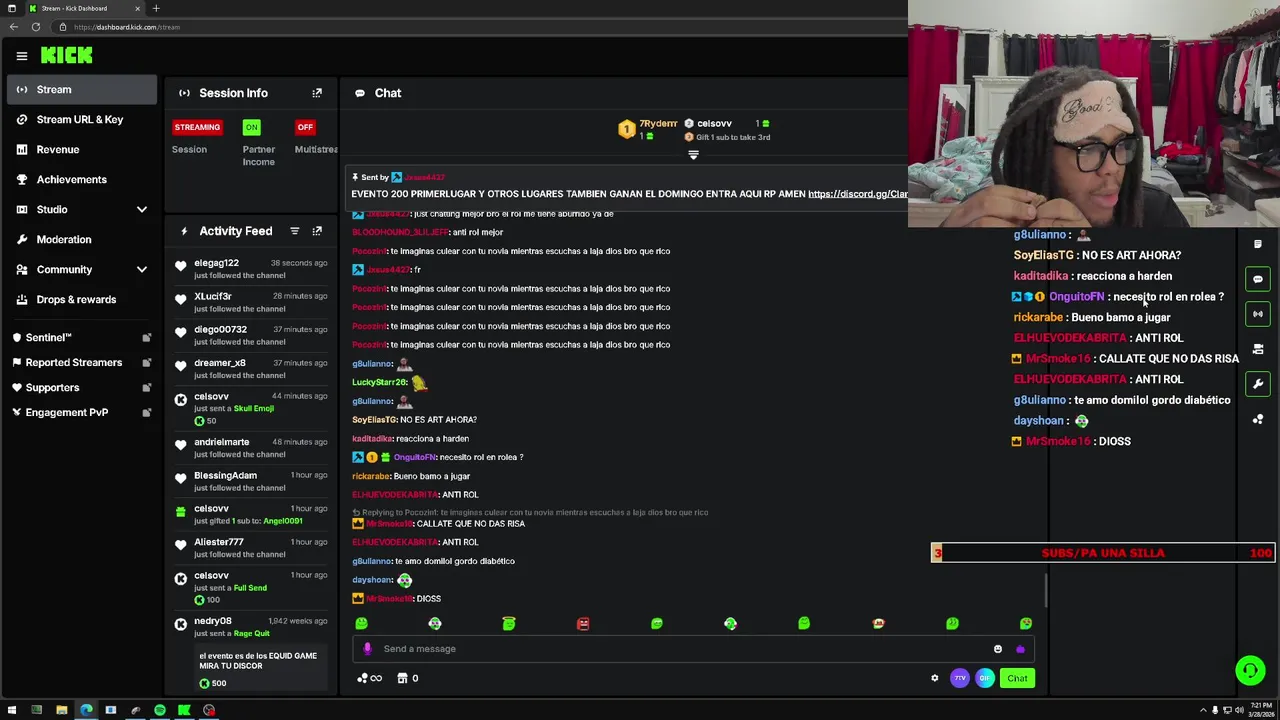The width and height of the screenshot is (1280, 720).
Task: Collapse the chat leaderboard with the down chevron
Action: click(693, 155)
